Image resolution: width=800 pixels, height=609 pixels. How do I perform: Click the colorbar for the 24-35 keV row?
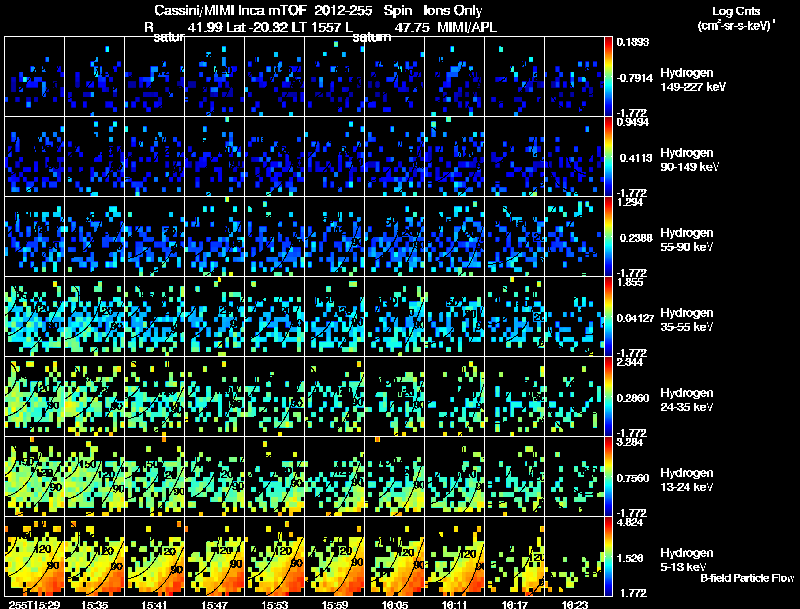(608, 396)
